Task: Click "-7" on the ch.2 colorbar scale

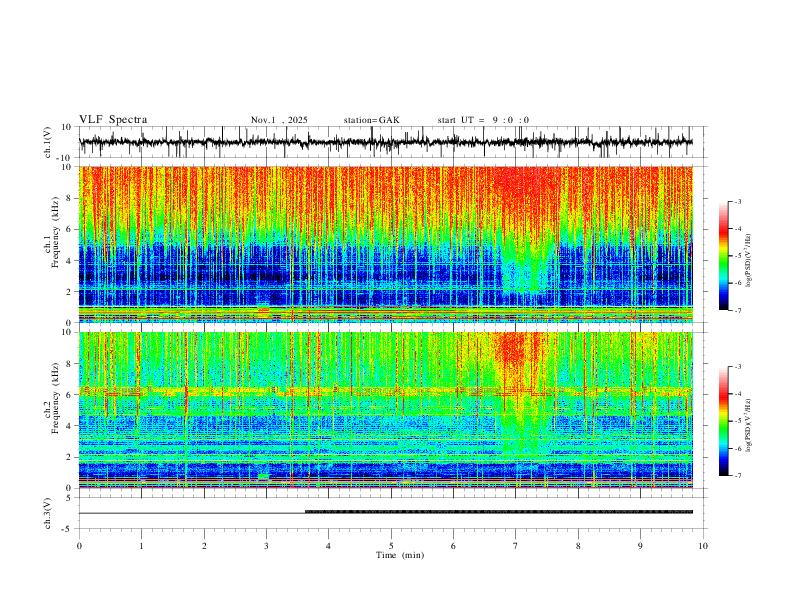Action: coord(738,475)
